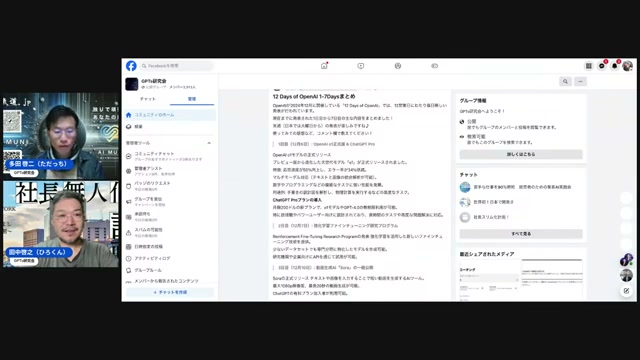The height and width of the screenshot is (360, 640).
Task: Open the groups icon in top bar
Action: pyautogui.click(x=398, y=66)
